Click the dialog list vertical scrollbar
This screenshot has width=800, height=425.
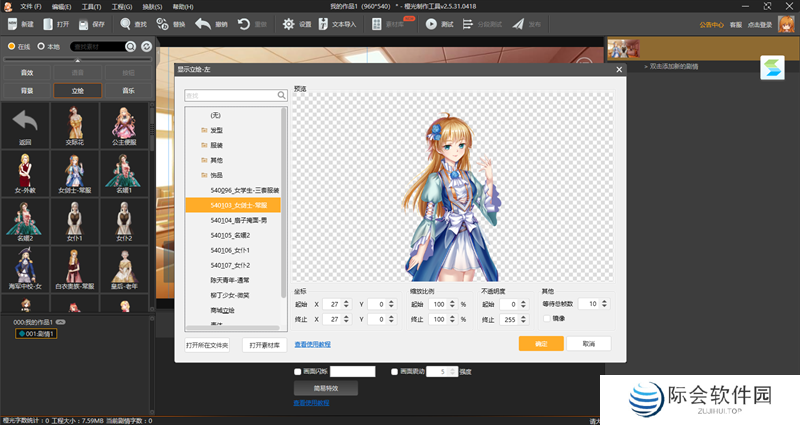point(284,204)
